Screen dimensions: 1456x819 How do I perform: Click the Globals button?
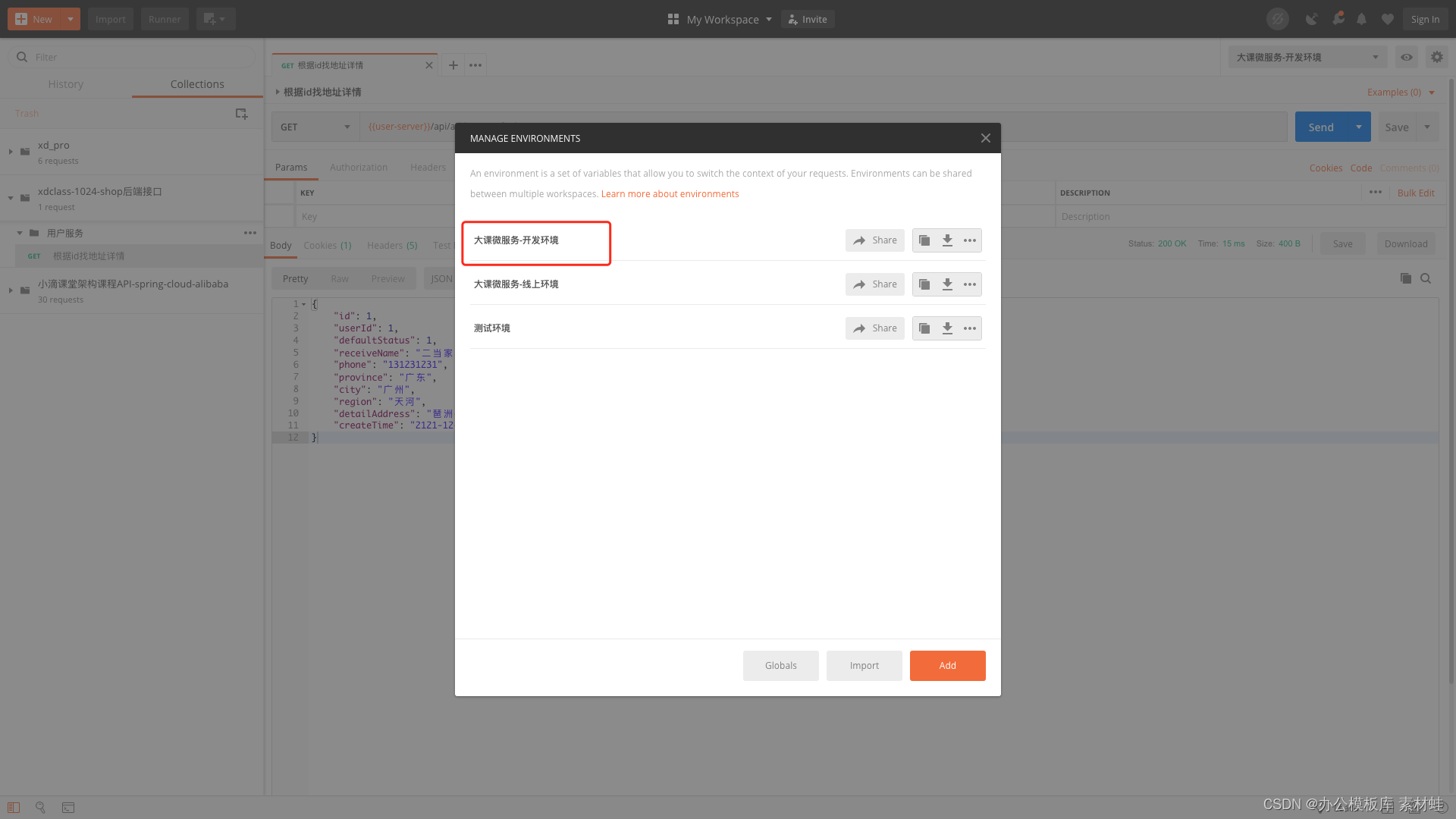781,666
